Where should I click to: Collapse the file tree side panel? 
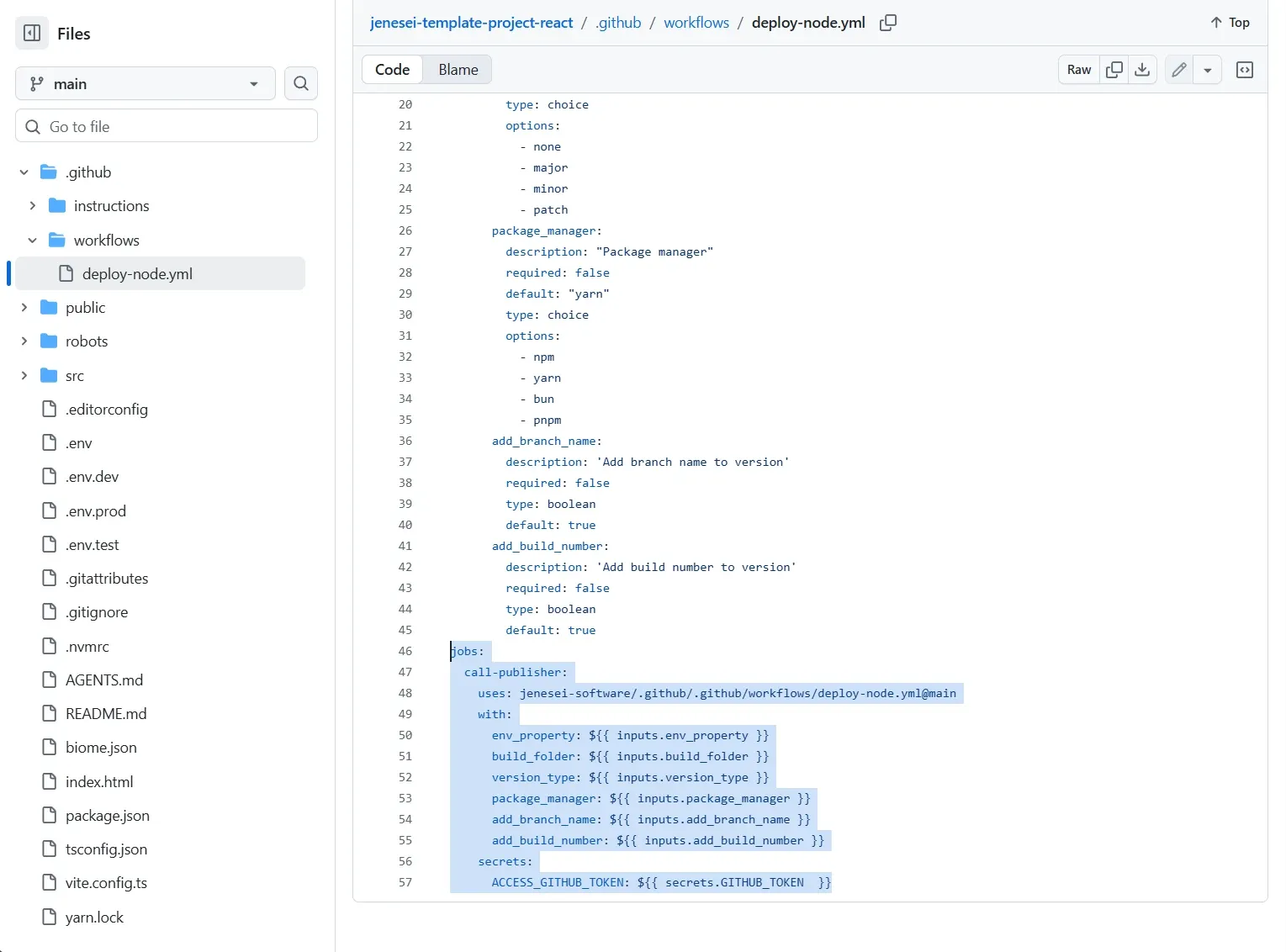(x=32, y=34)
